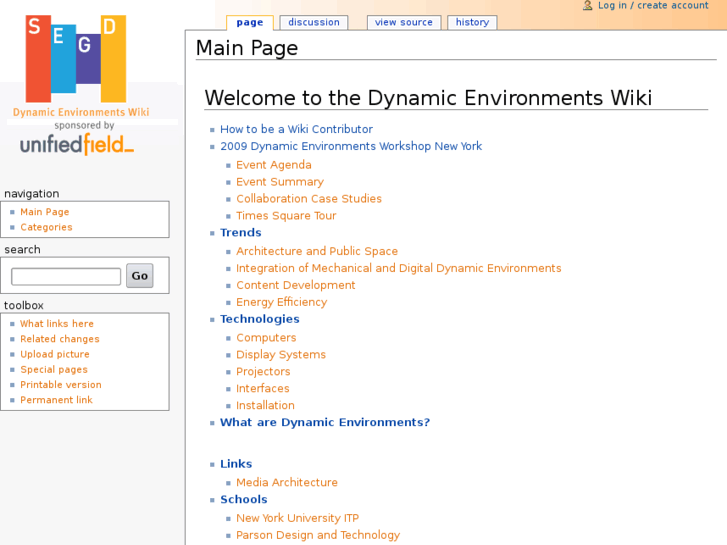Click the Go search button
The image size is (727, 545).
click(x=140, y=276)
